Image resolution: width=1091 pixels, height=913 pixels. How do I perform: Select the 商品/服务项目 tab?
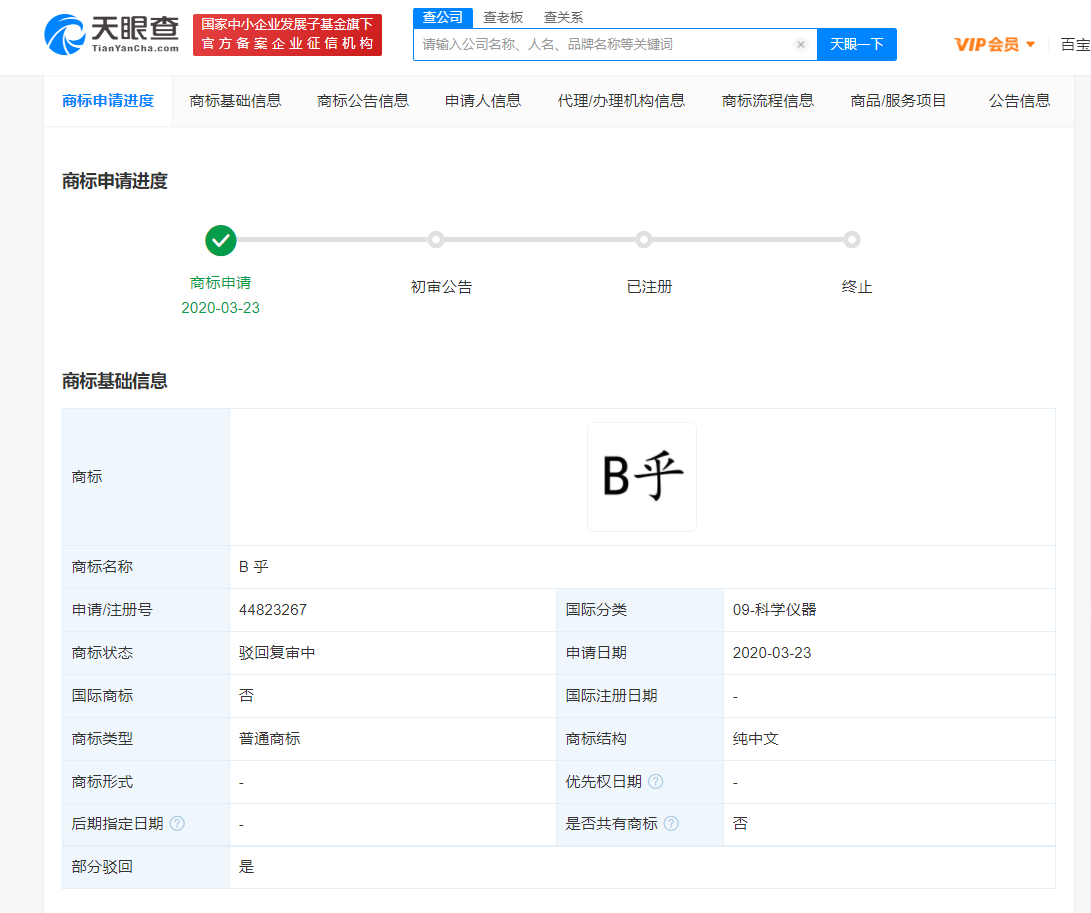click(898, 101)
